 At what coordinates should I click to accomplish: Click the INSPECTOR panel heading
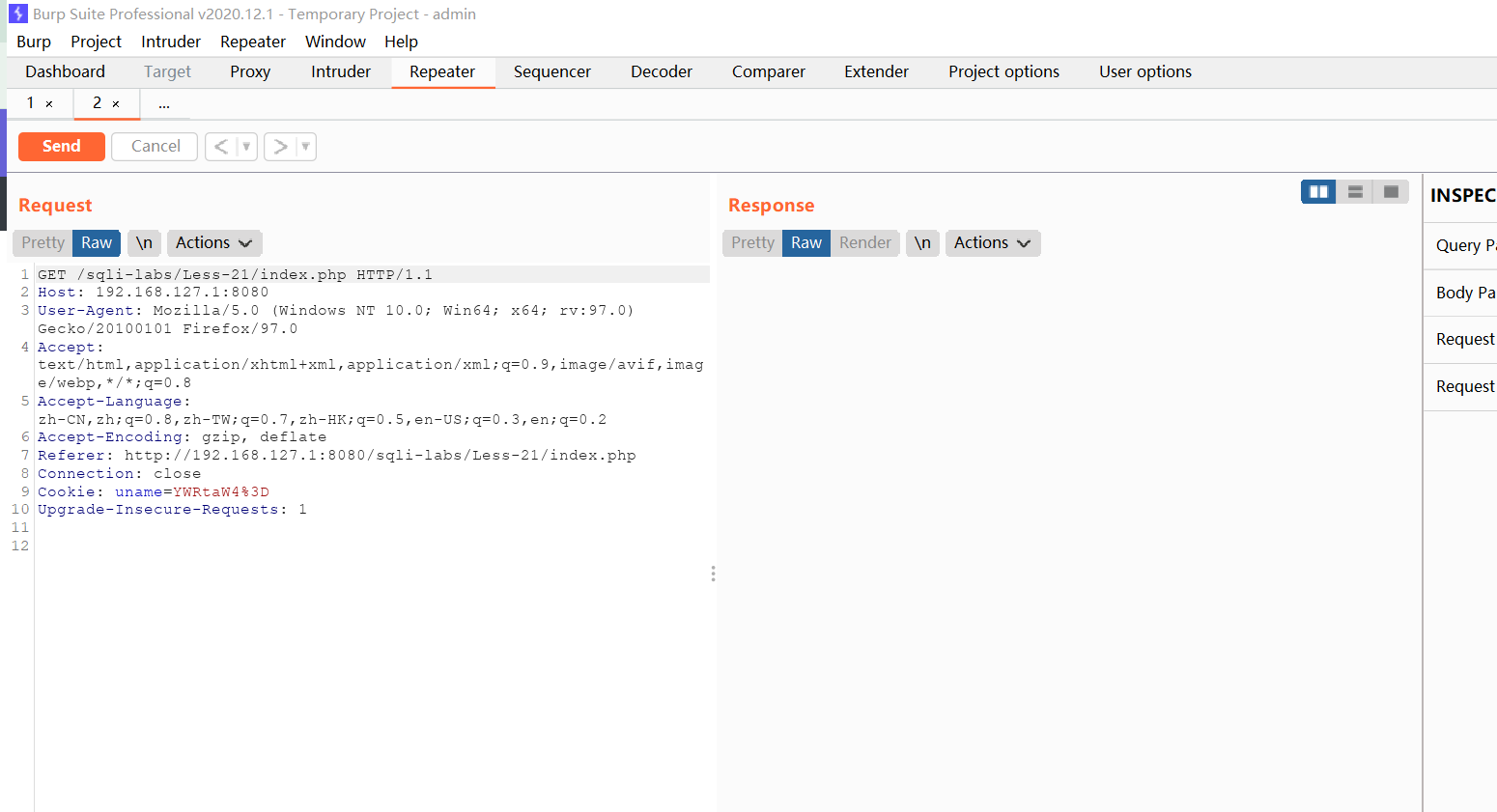1462,195
